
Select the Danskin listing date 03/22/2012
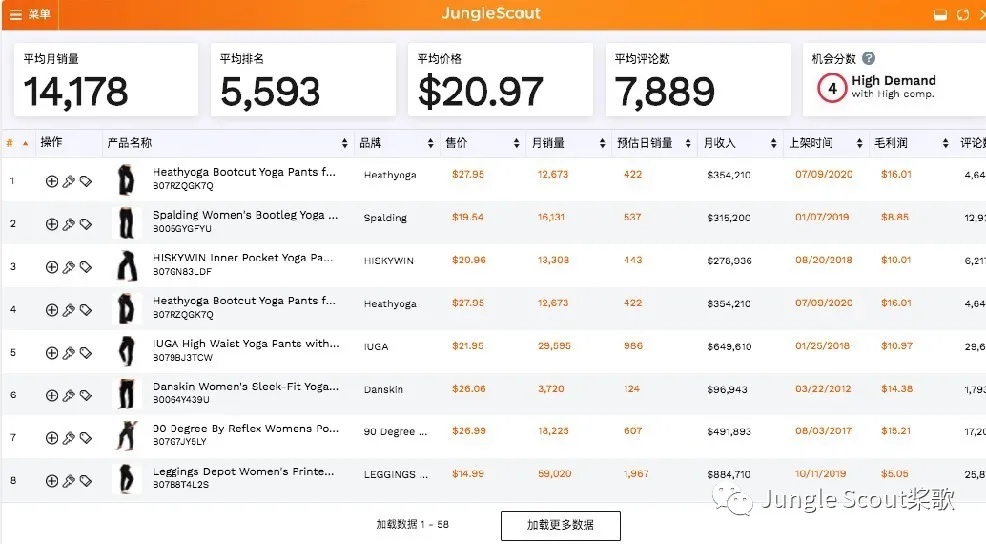click(823, 389)
